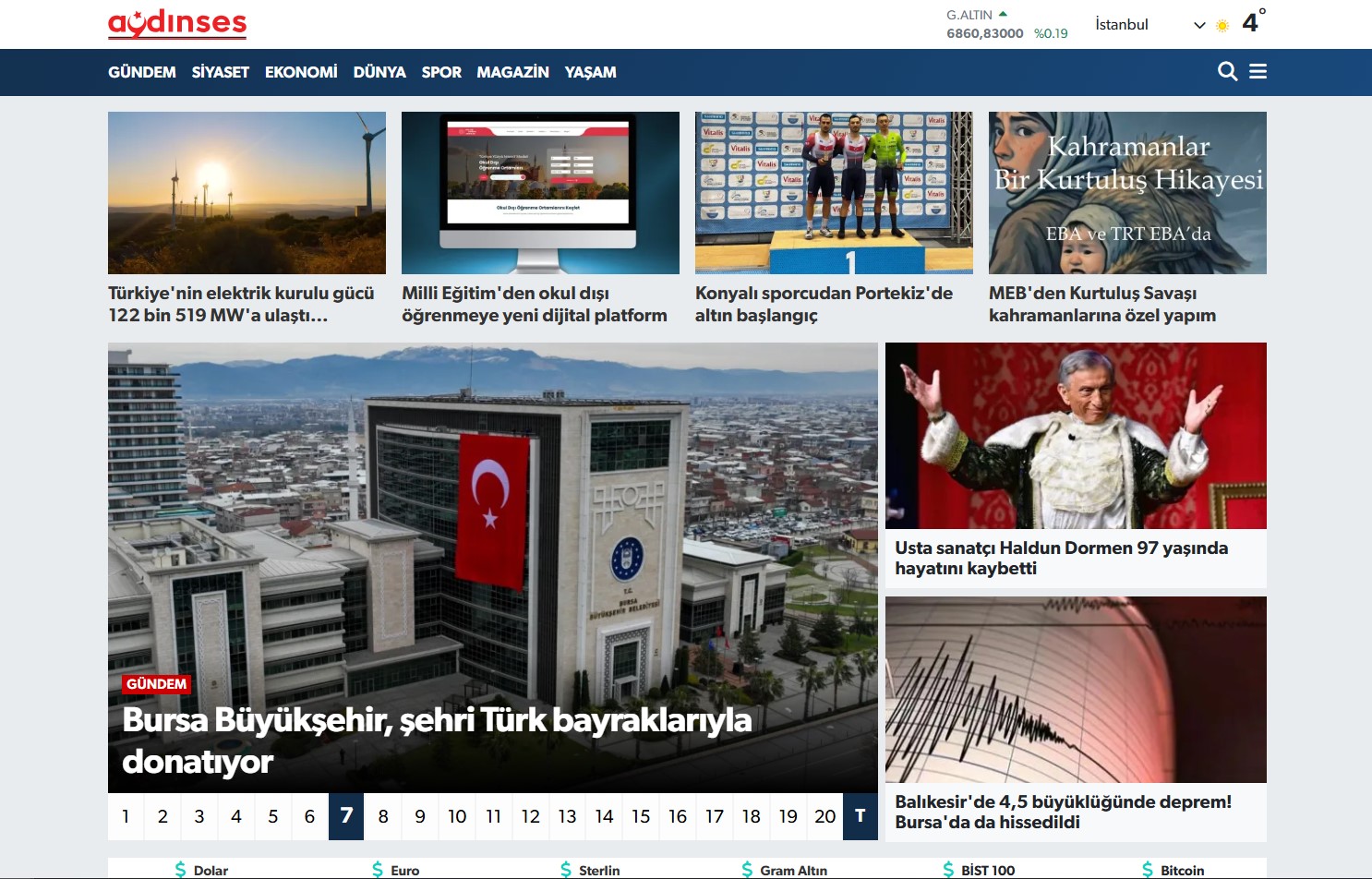Screen dimensions: 1372x879
Task: Open the hamburger menu icon
Action: [1258, 72]
